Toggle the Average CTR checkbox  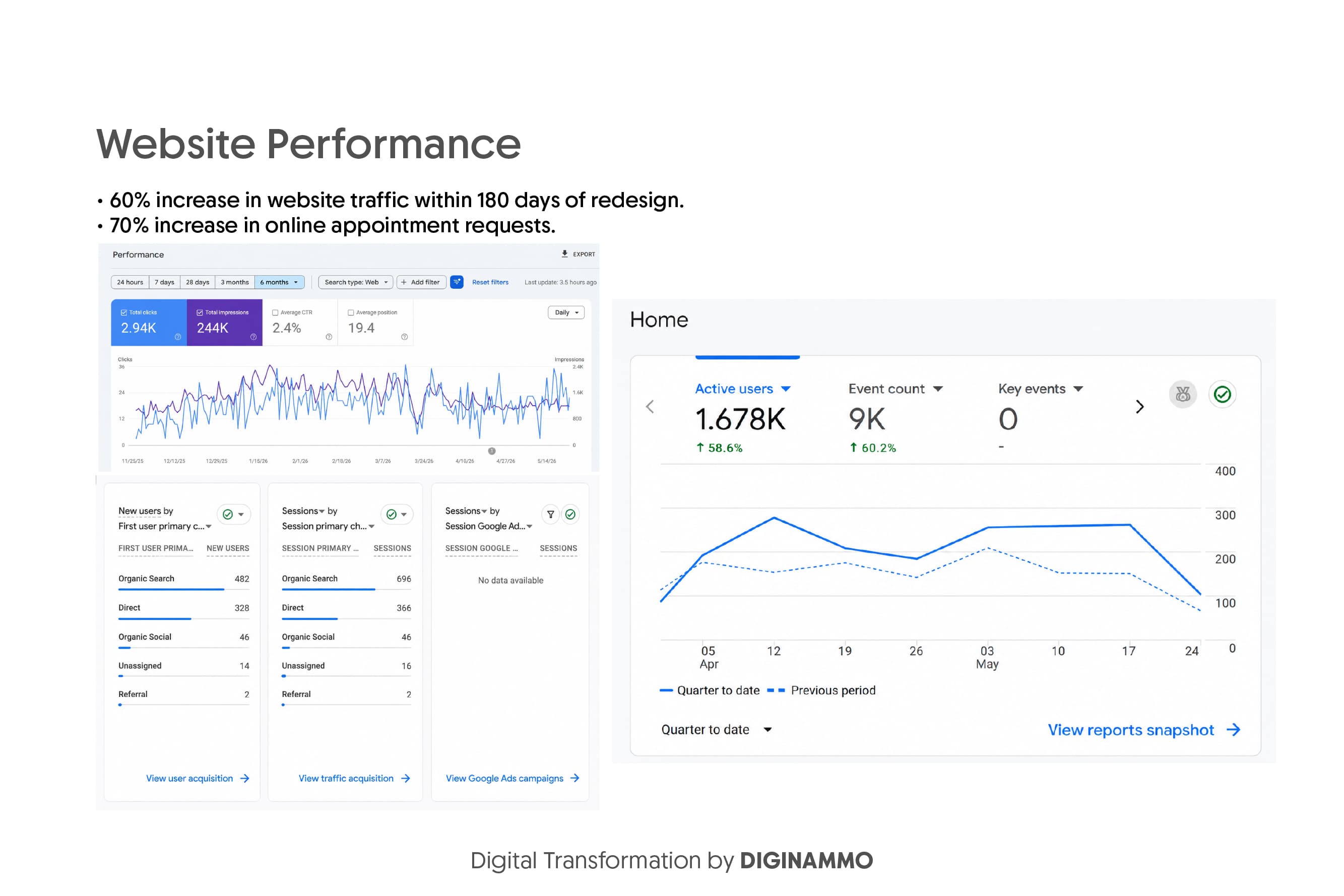(275, 312)
